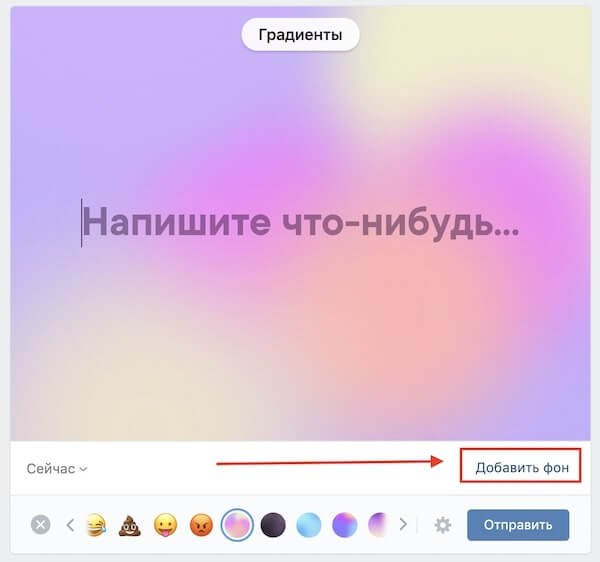Select the violet-blue gradient swatch
This screenshot has width=600, height=562.
[x=344, y=525]
